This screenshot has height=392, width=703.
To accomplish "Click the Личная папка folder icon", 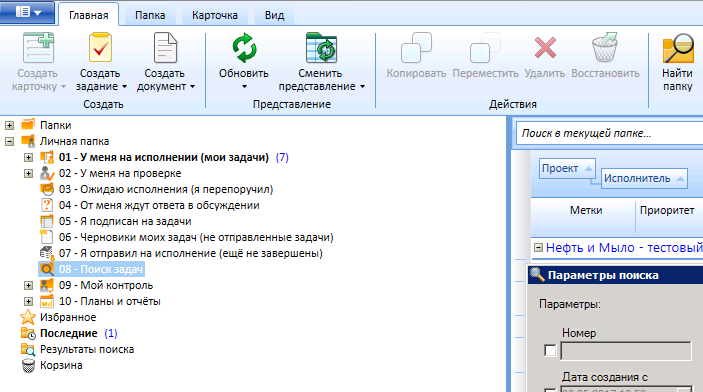I will pyautogui.click(x=28, y=141).
